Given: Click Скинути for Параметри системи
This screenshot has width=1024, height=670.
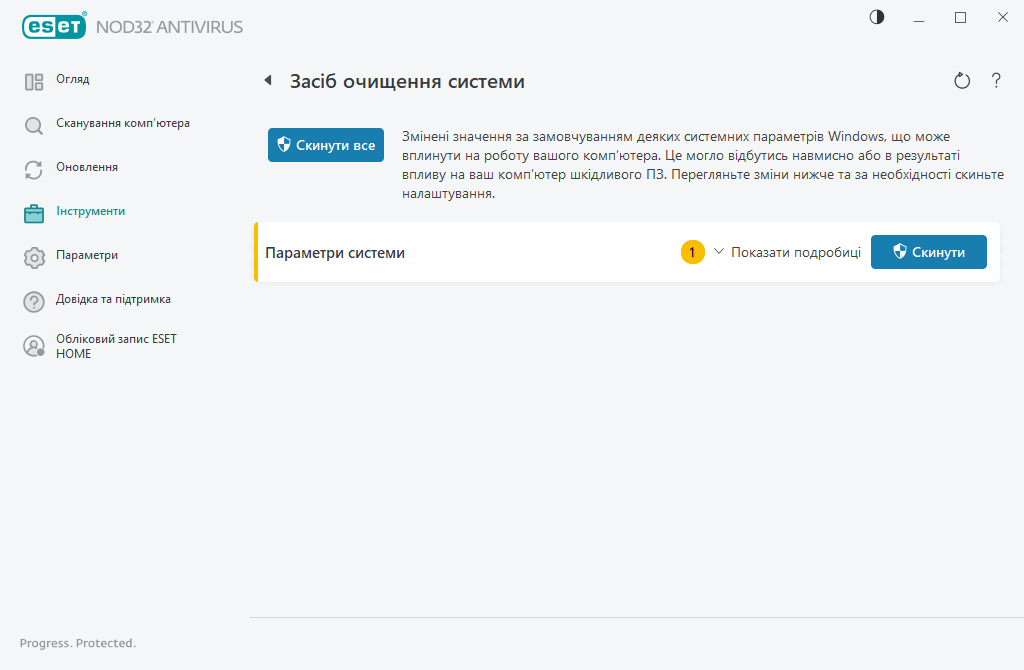Looking at the screenshot, I should pyautogui.click(x=928, y=252).
